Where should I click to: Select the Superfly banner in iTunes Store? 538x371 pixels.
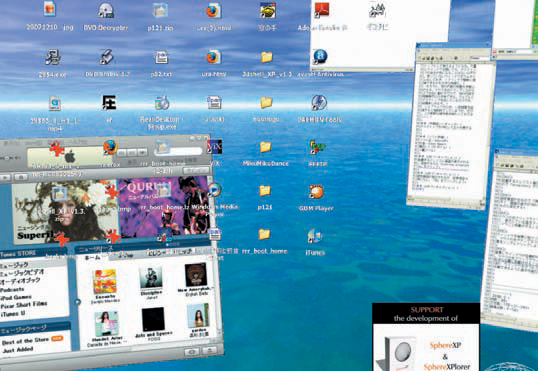click(x=65, y=211)
